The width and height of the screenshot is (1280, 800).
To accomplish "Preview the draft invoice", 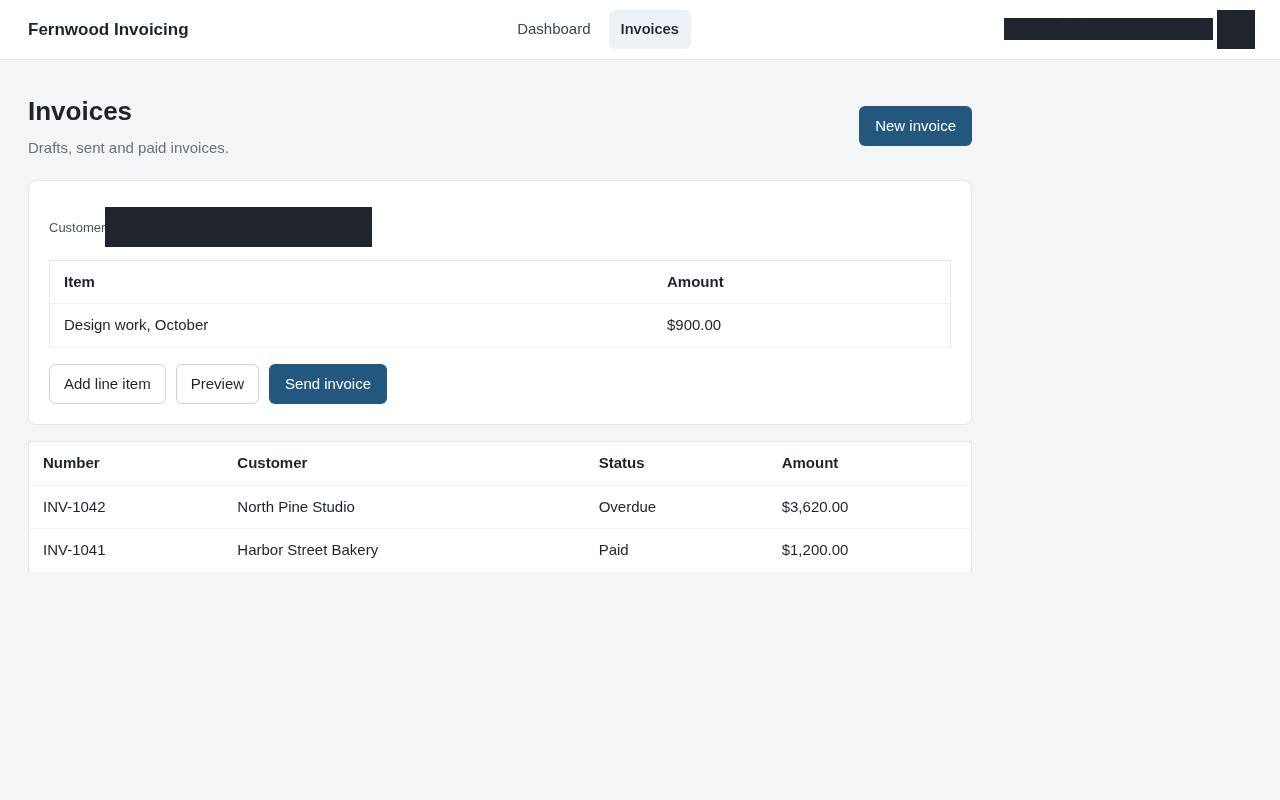I will [x=217, y=384].
